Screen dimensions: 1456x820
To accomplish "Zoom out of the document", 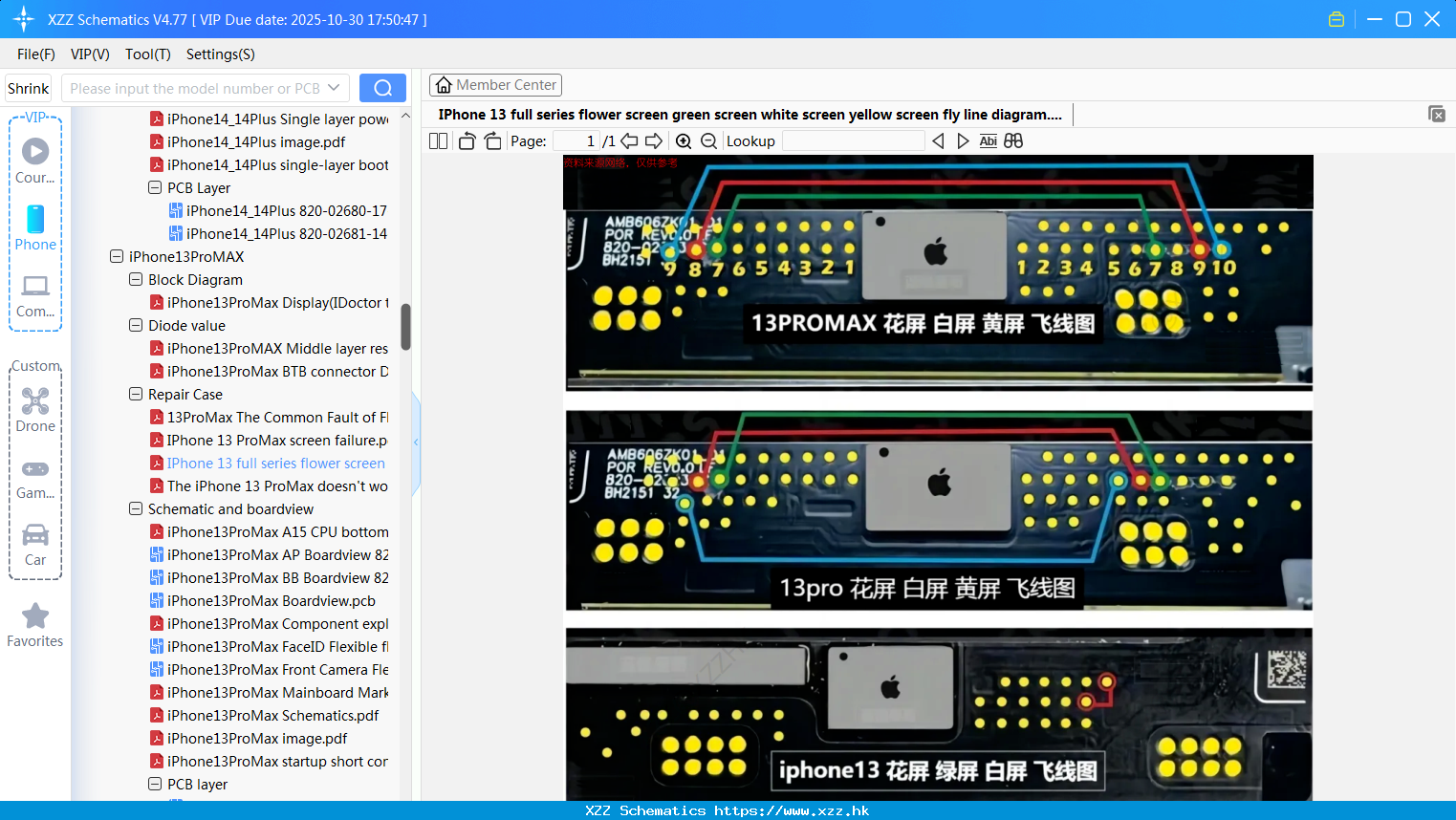I will tap(708, 140).
